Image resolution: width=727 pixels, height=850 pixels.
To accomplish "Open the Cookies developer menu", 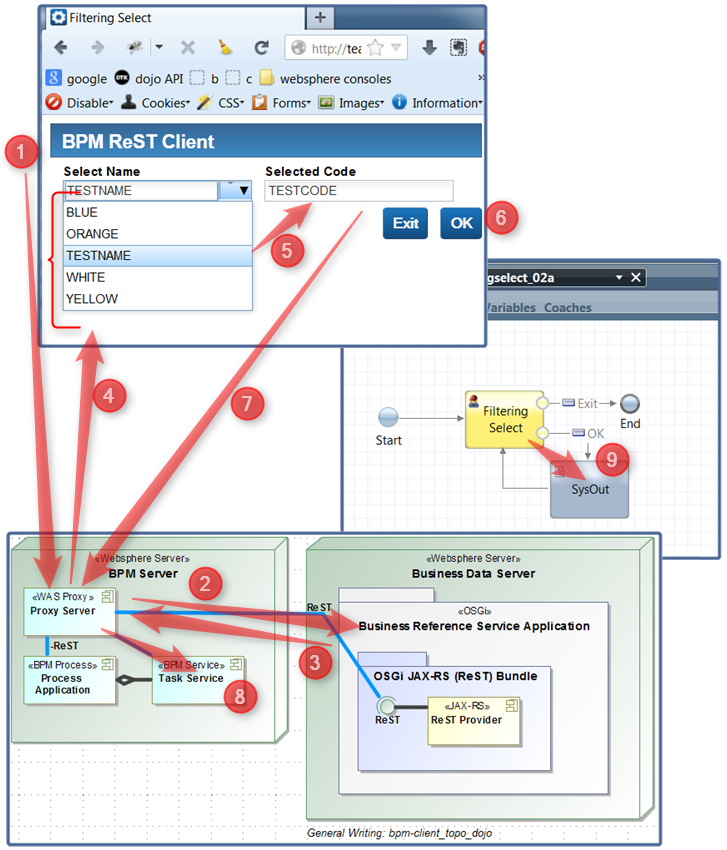I will [156, 102].
